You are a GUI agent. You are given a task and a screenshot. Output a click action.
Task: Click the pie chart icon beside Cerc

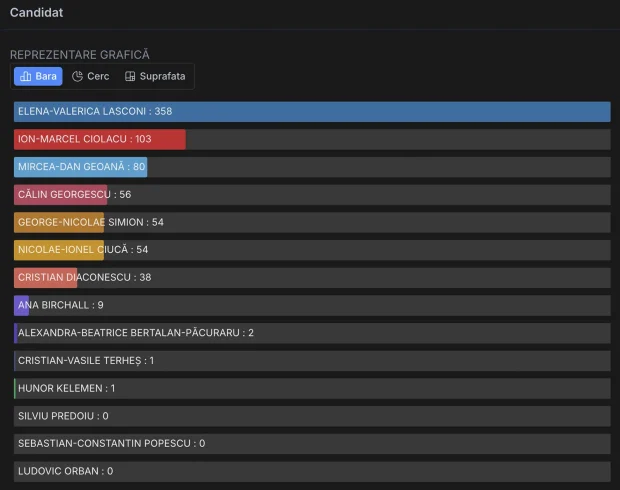pos(77,76)
